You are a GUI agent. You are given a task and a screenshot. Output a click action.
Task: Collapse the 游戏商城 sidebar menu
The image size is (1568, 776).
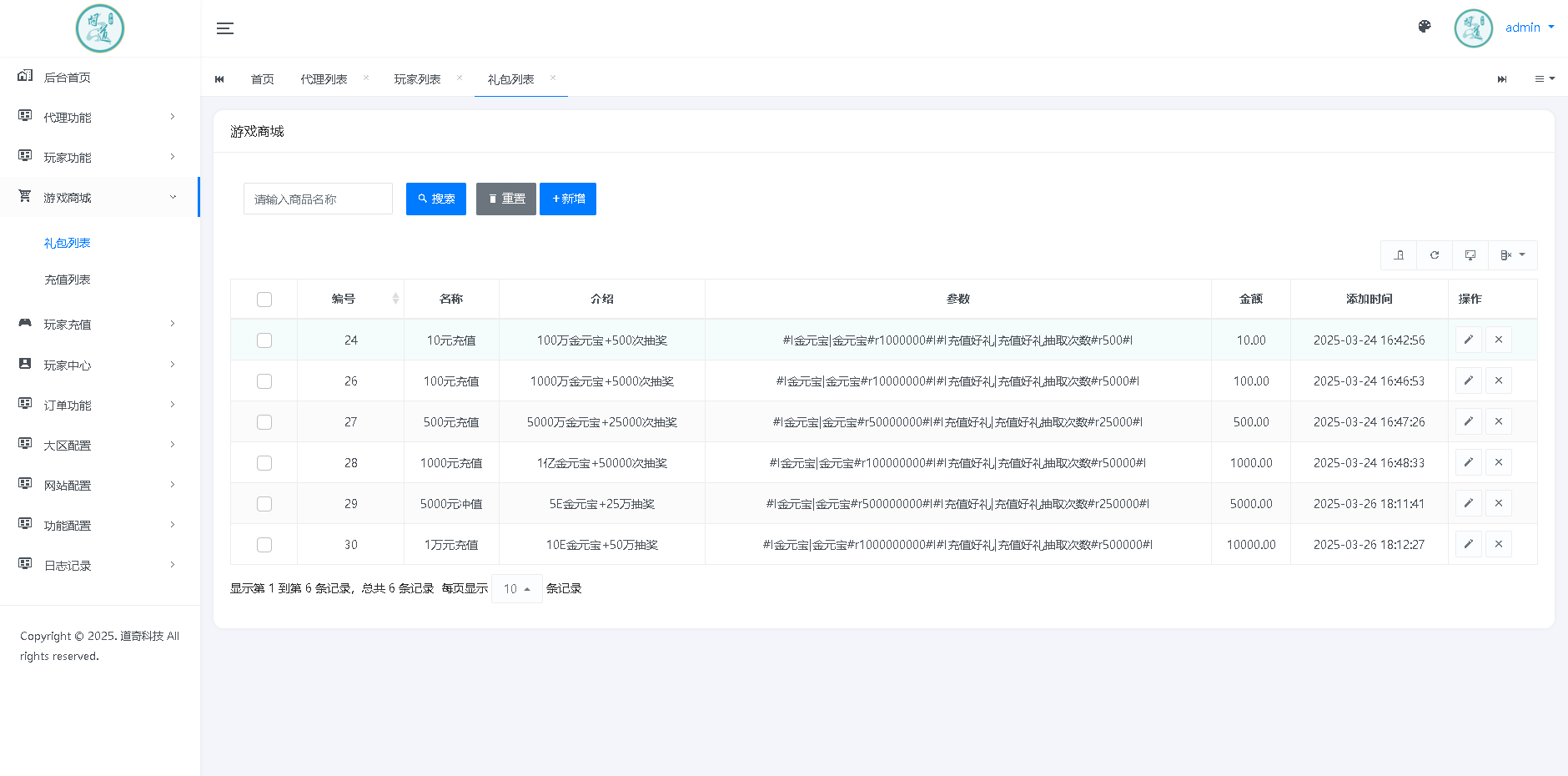100,197
